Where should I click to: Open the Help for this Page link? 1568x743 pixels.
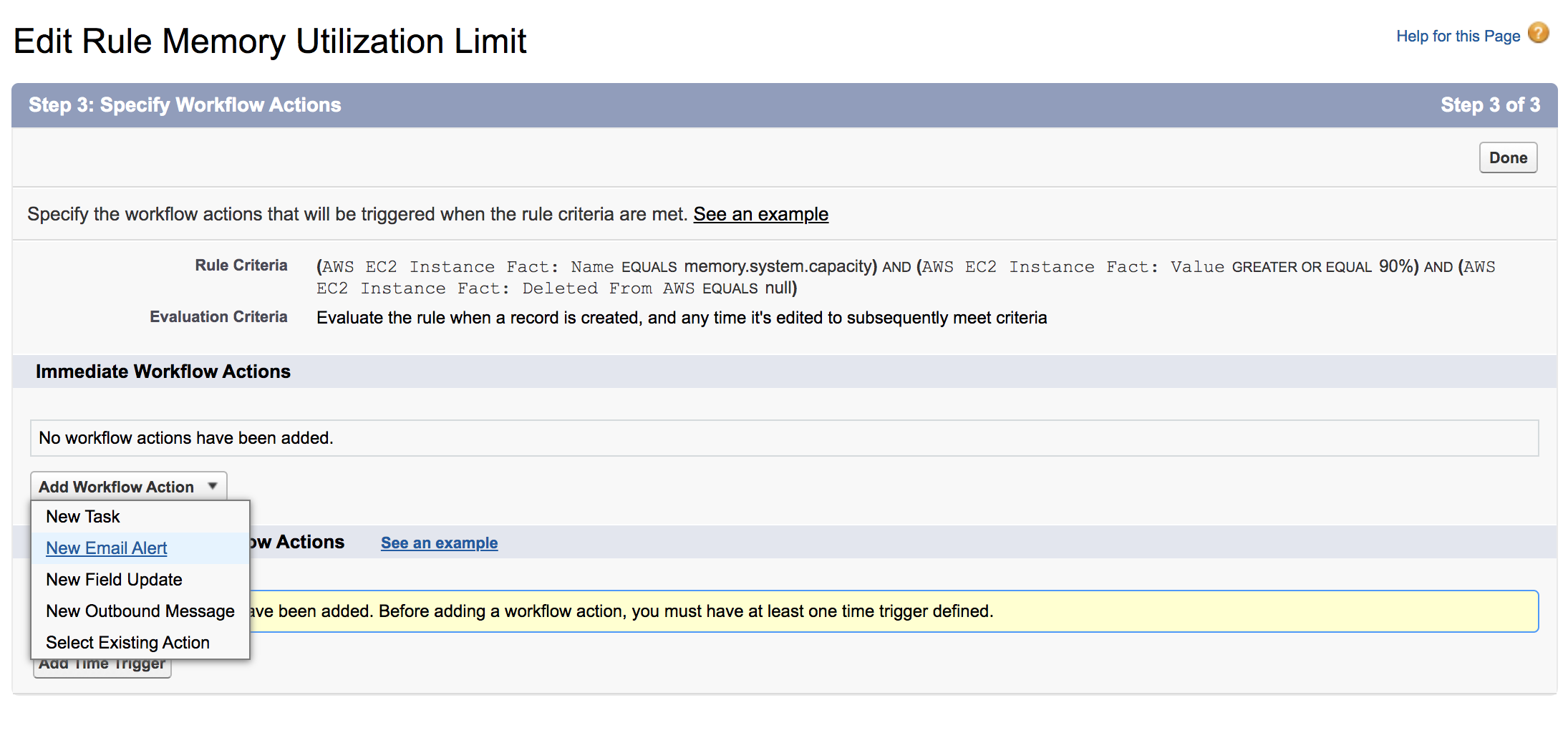point(1457,37)
